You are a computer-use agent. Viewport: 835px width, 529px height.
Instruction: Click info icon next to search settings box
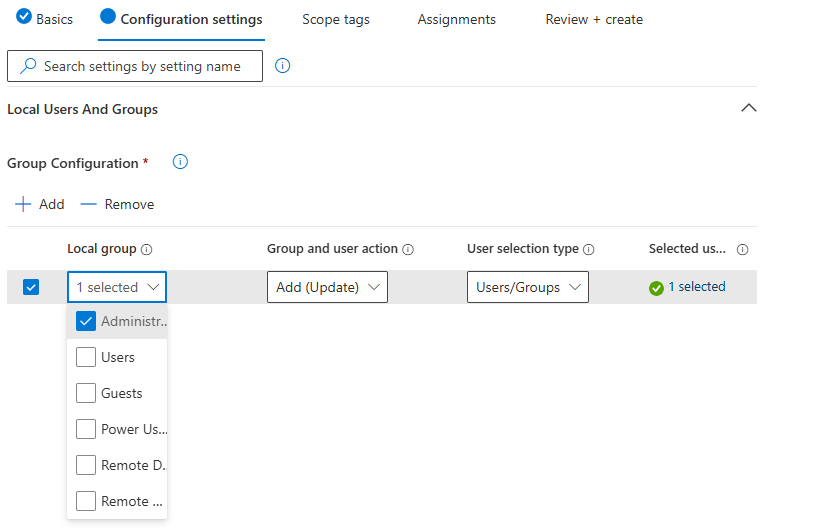click(x=282, y=66)
